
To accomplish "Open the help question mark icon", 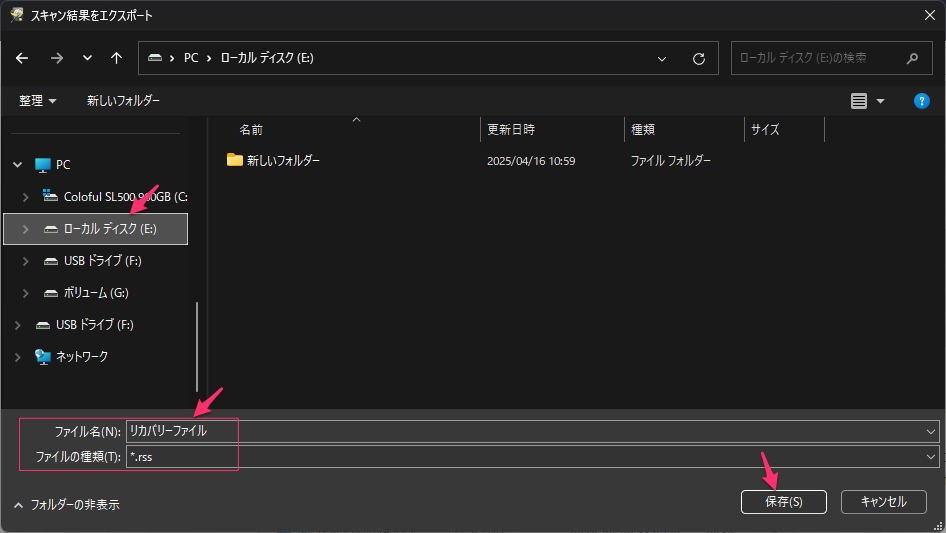I will click(922, 101).
